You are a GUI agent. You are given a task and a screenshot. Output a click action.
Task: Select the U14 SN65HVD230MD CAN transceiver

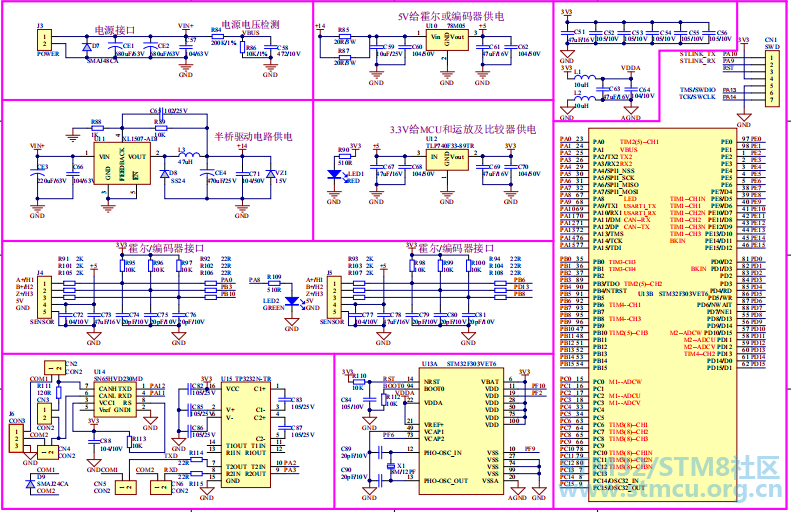click(x=115, y=400)
